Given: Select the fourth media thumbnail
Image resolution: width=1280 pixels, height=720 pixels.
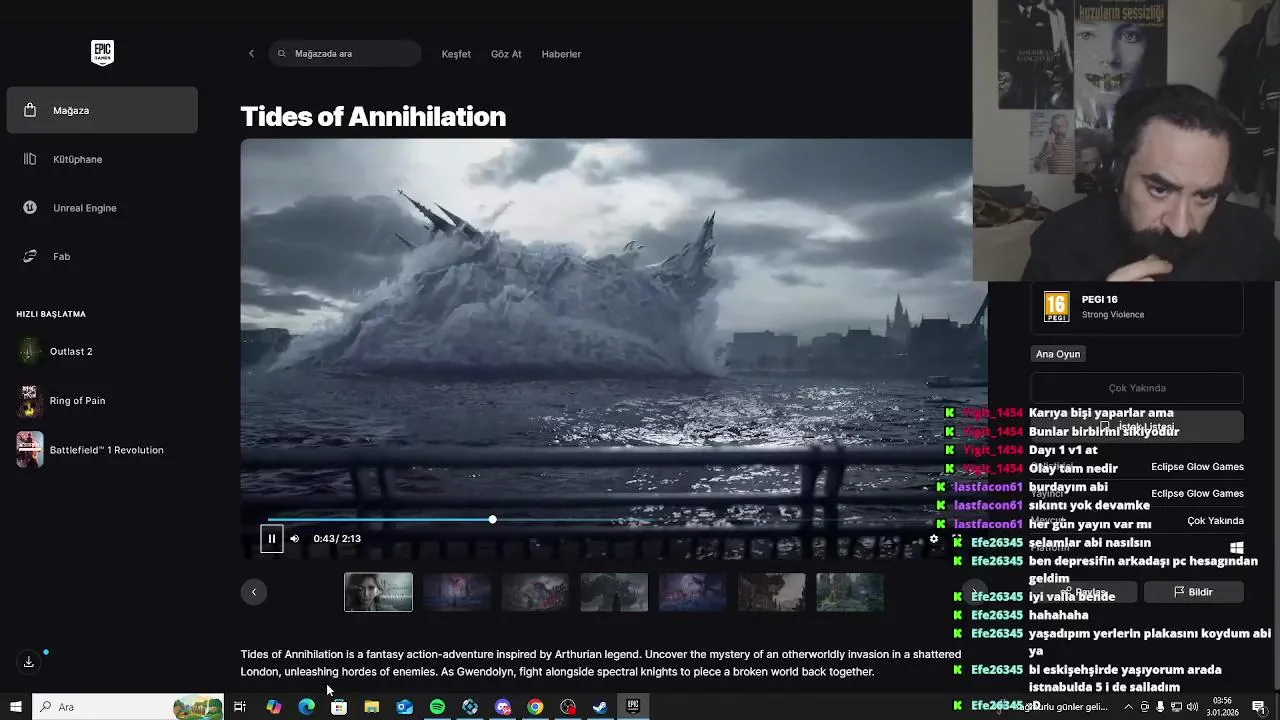Looking at the screenshot, I should pos(614,592).
